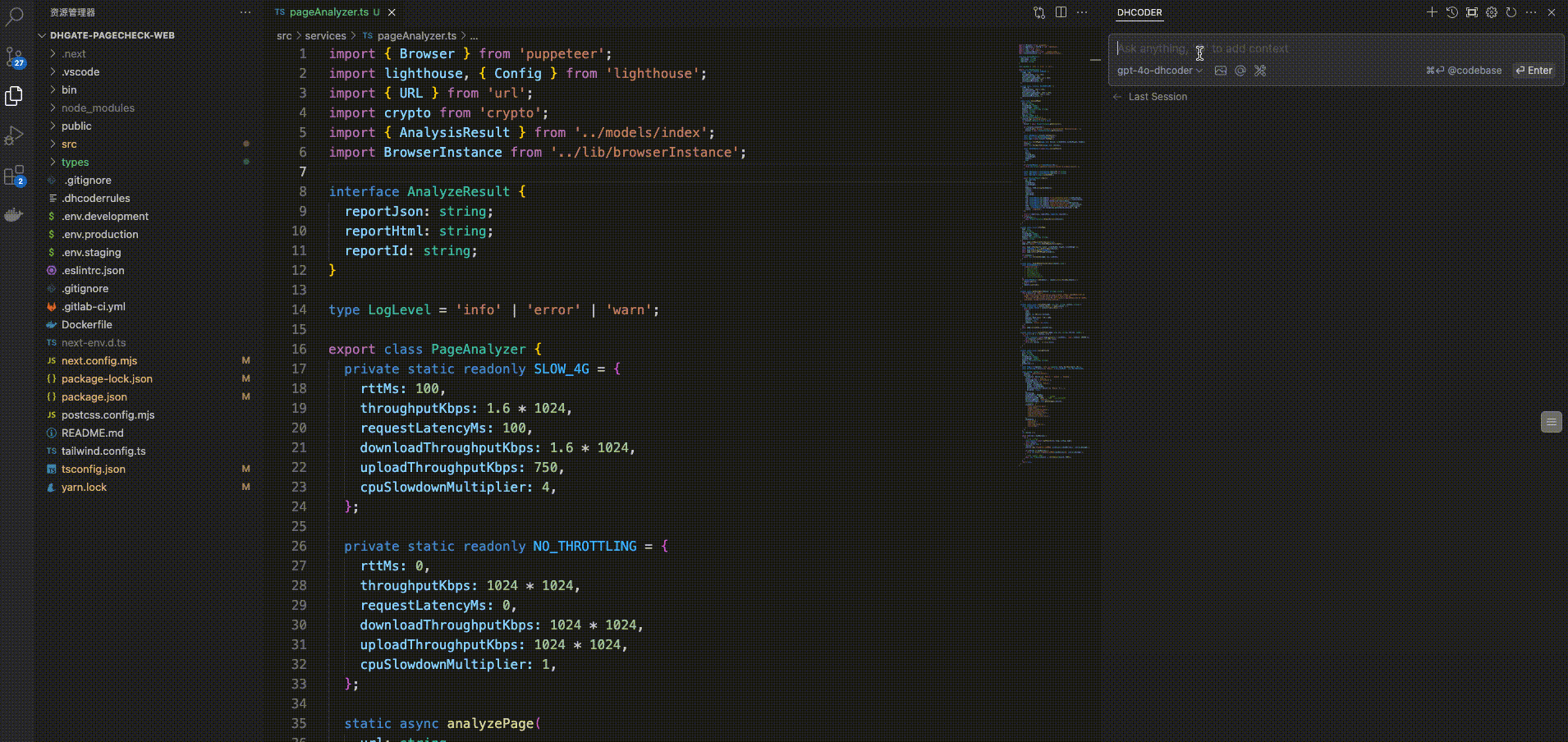Click the back arrow beside Last Session
Screen dimensions: 1568x742
click(1117, 97)
